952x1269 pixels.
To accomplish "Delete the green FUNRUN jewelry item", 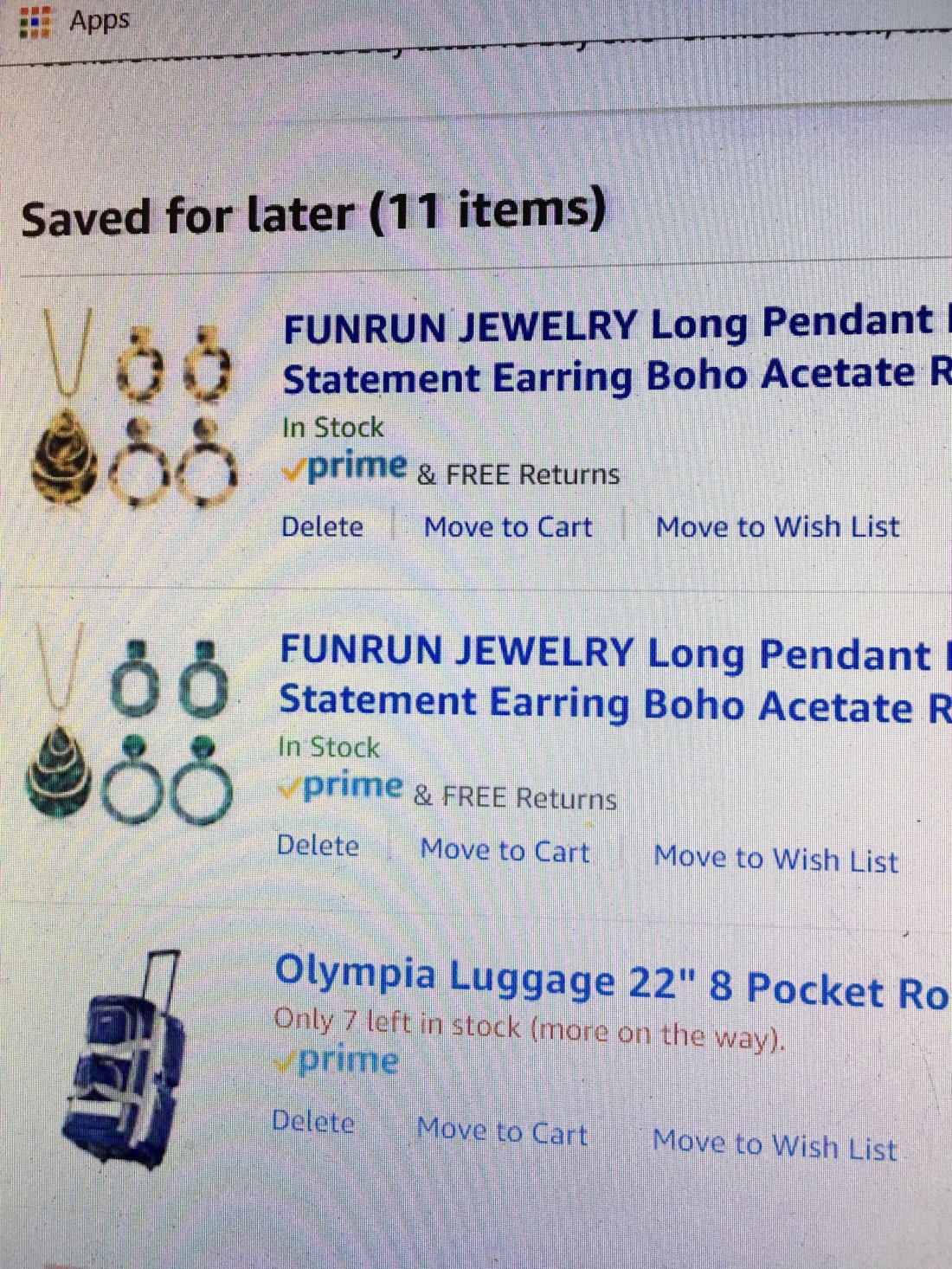I will coord(318,845).
